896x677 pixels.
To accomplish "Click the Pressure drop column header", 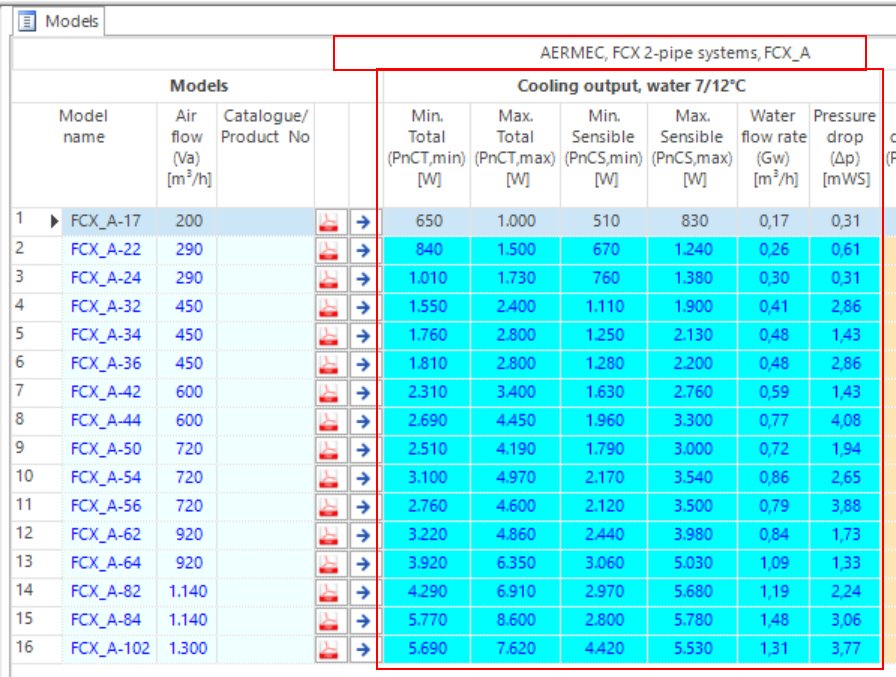I will 844,148.
